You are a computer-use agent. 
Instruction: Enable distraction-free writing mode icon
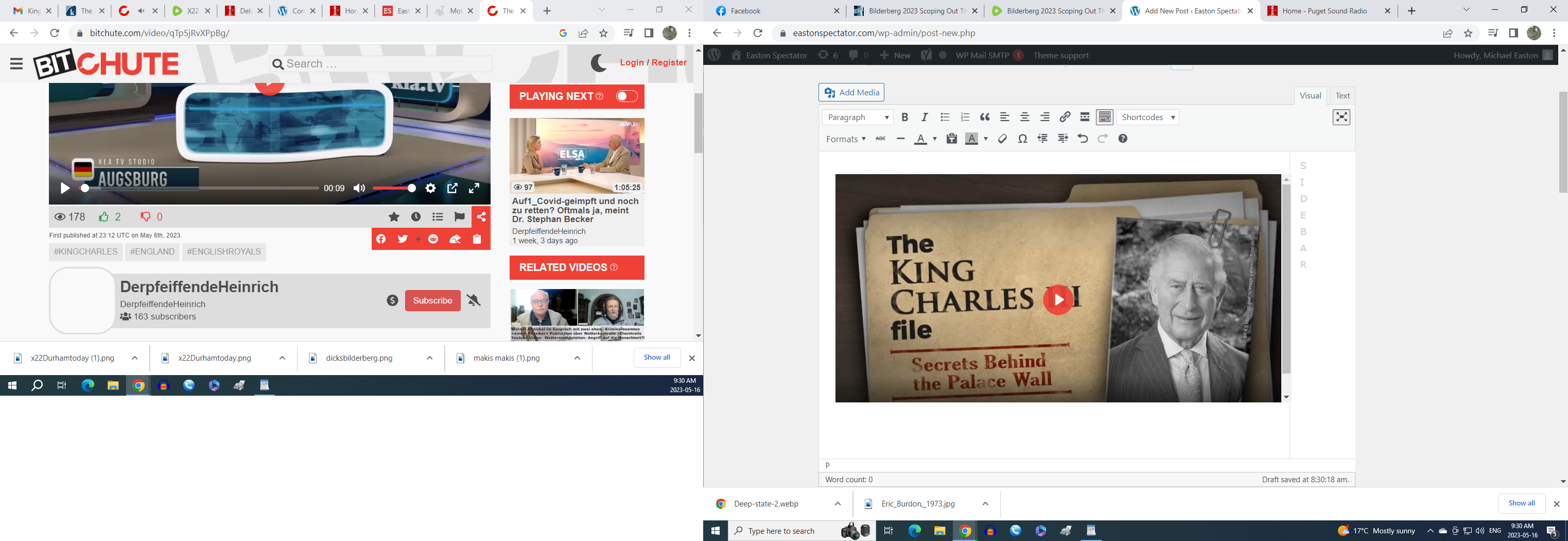coord(1341,117)
